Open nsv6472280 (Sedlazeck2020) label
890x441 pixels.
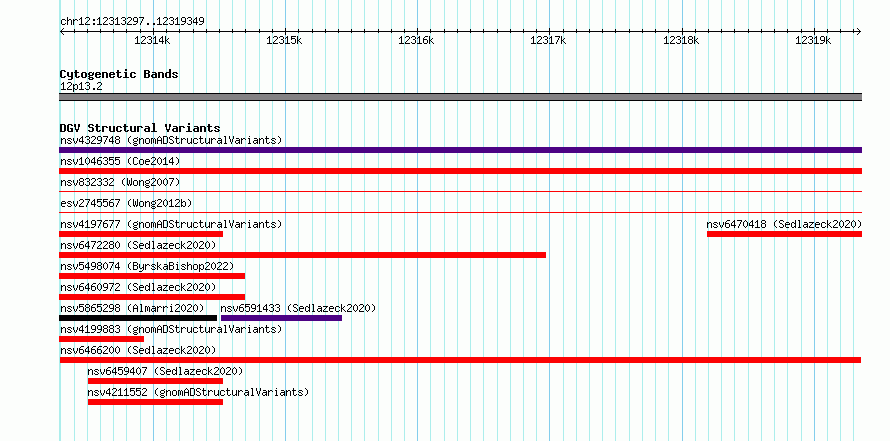coord(138,245)
